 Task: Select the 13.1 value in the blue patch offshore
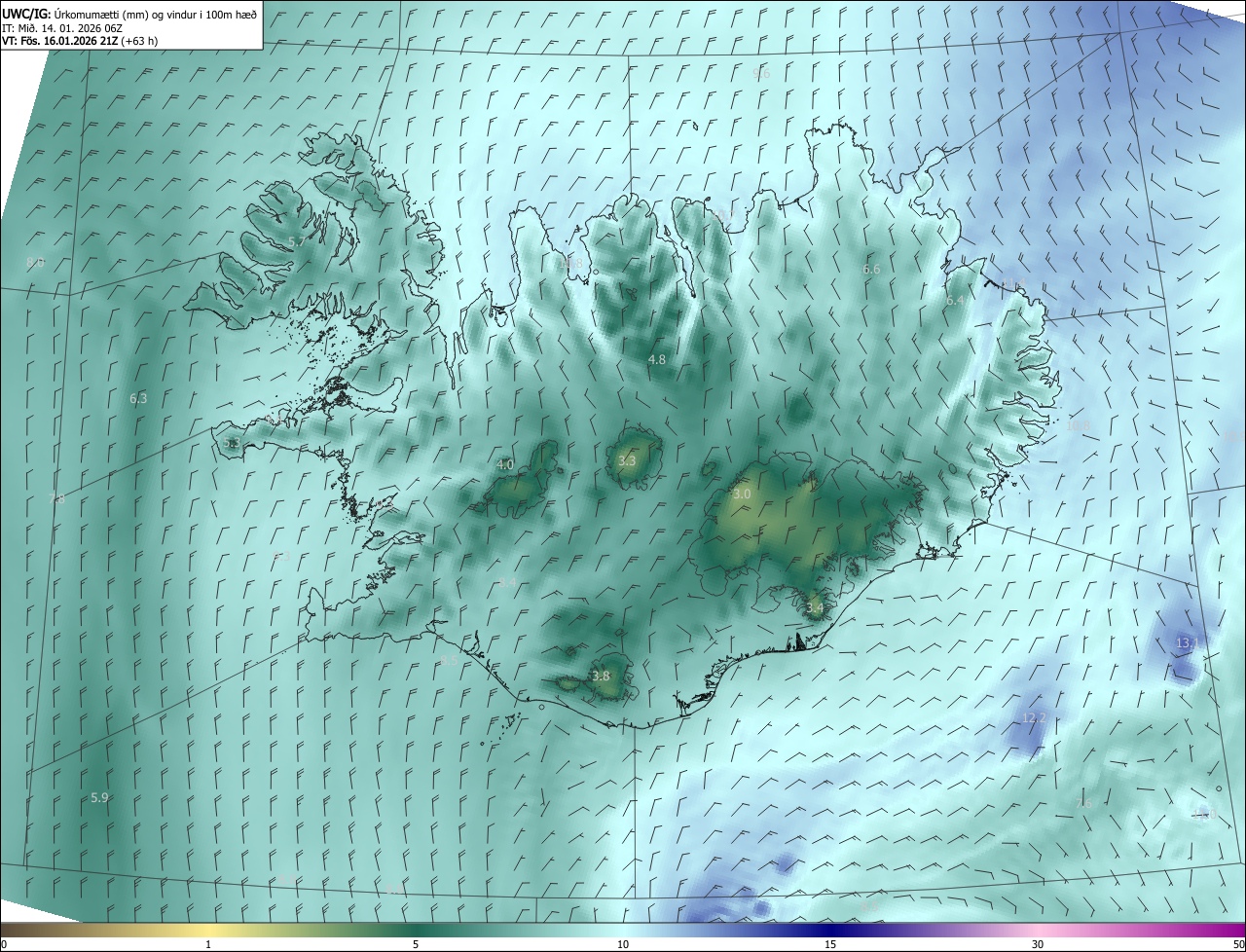click(1188, 642)
